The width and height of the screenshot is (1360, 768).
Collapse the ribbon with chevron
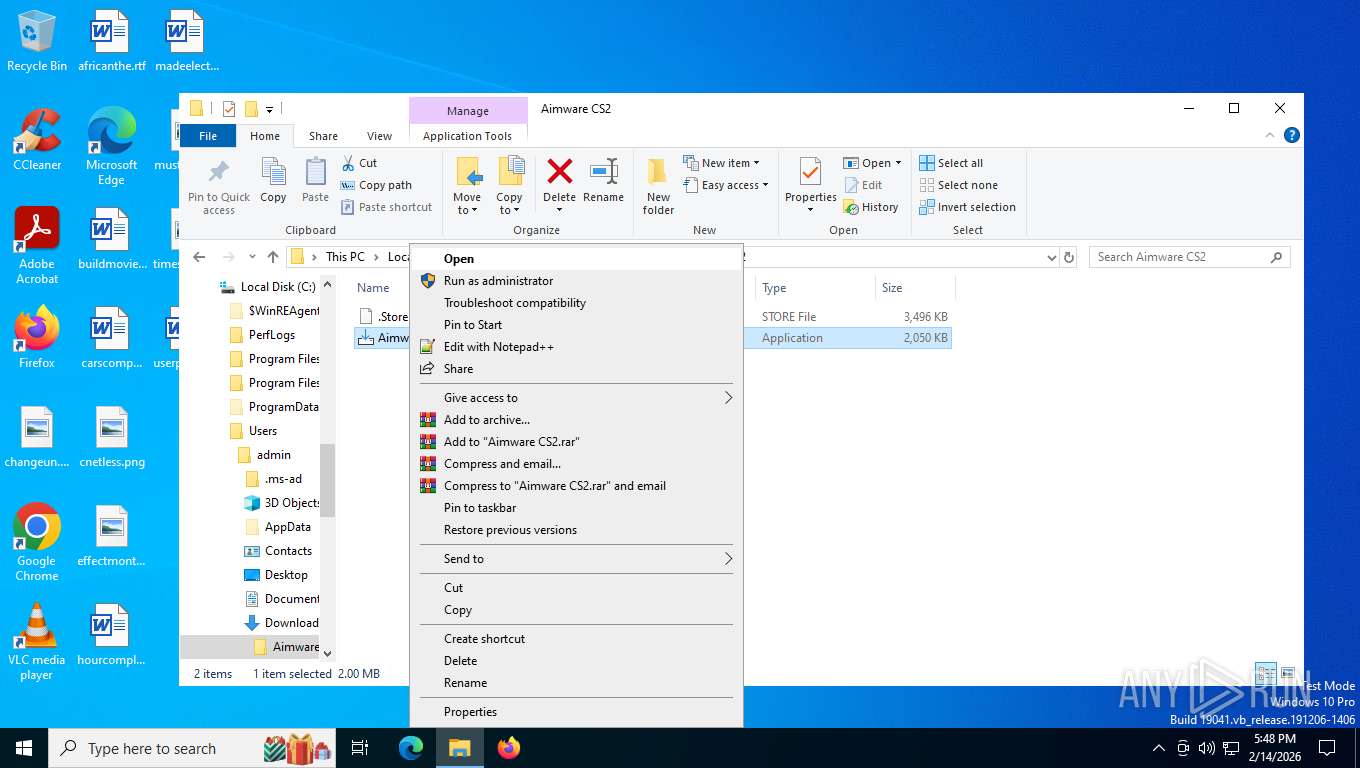(x=1271, y=135)
